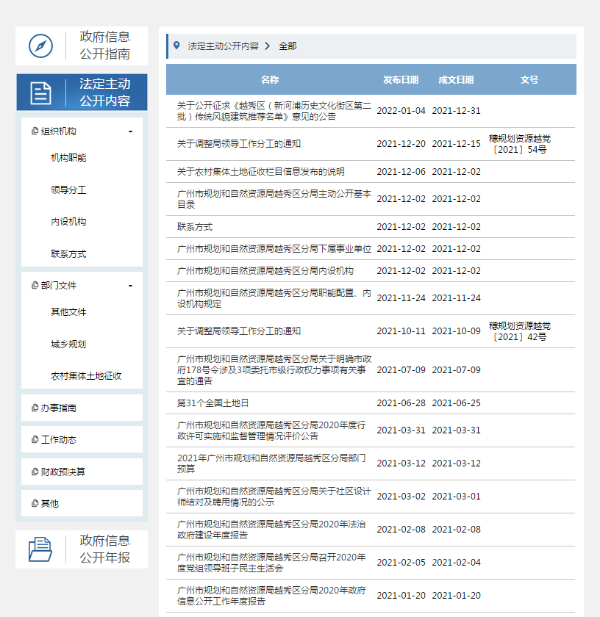Select 领导分工 in the sidebar

pyautogui.click(x=69, y=190)
